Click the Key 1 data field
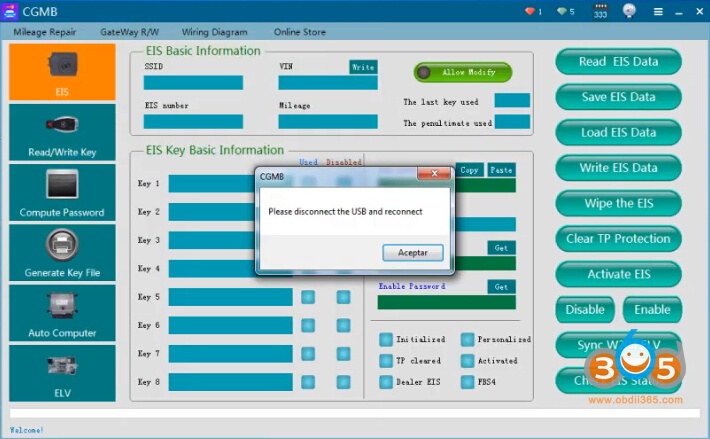Image resolution: width=710 pixels, height=439 pixels. 212,184
